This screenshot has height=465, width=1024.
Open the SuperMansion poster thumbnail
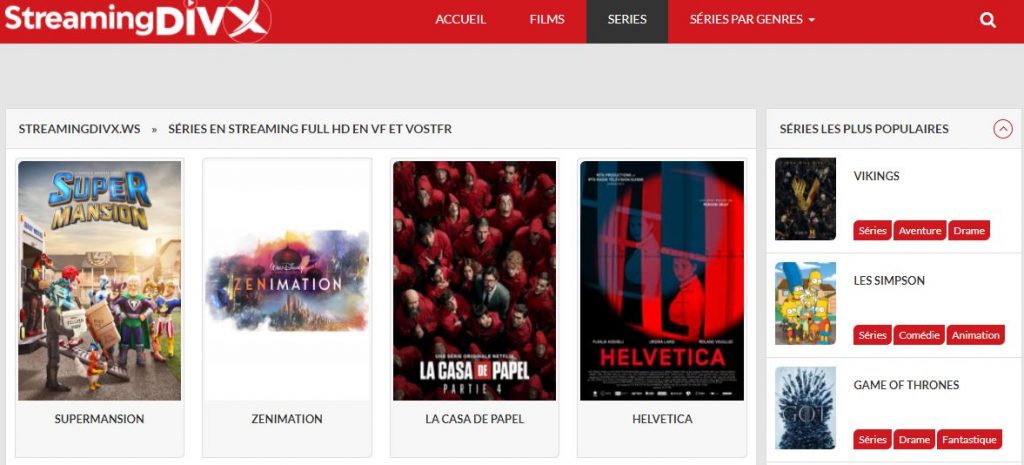pos(100,280)
